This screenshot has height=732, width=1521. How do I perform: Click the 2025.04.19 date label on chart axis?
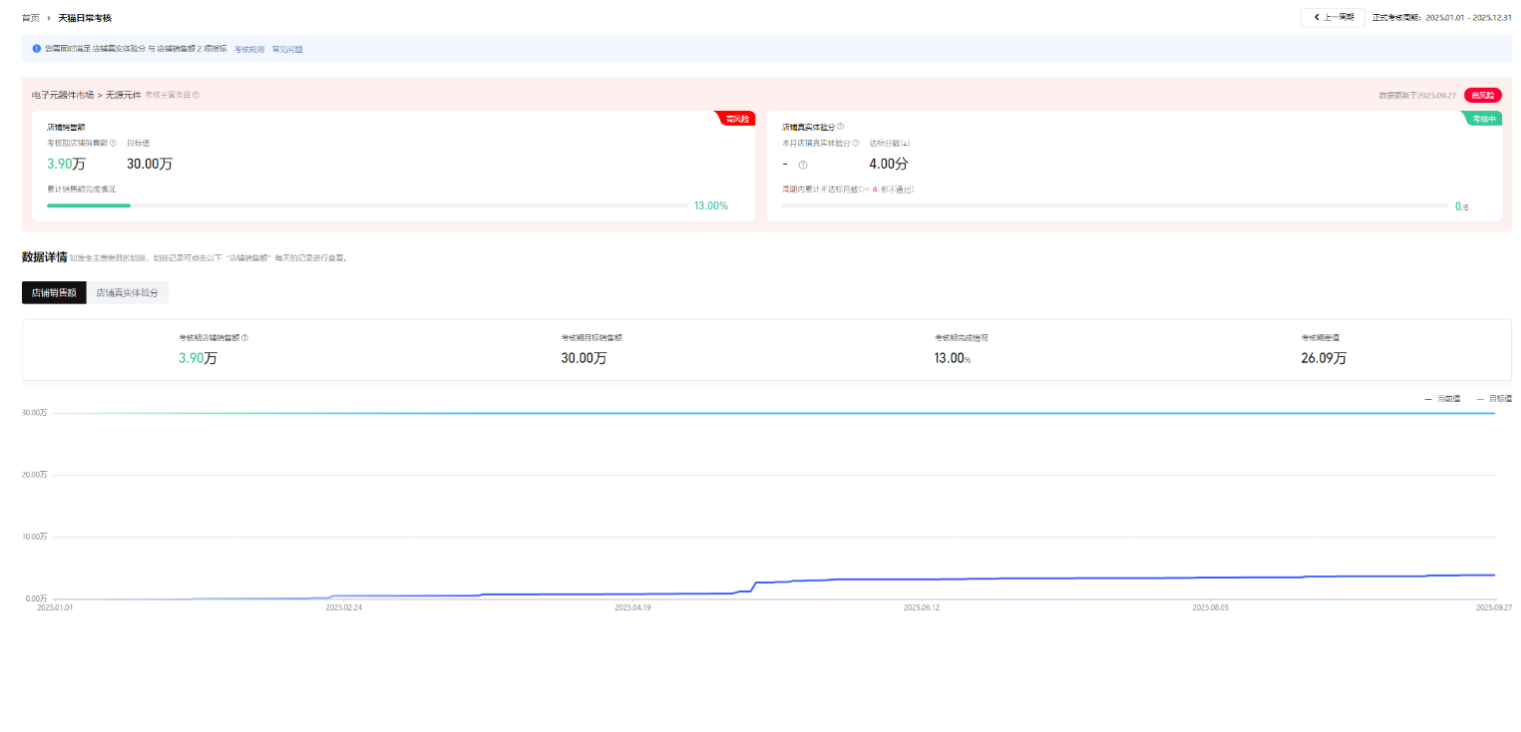pyautogui.click(x=632, y=607)
